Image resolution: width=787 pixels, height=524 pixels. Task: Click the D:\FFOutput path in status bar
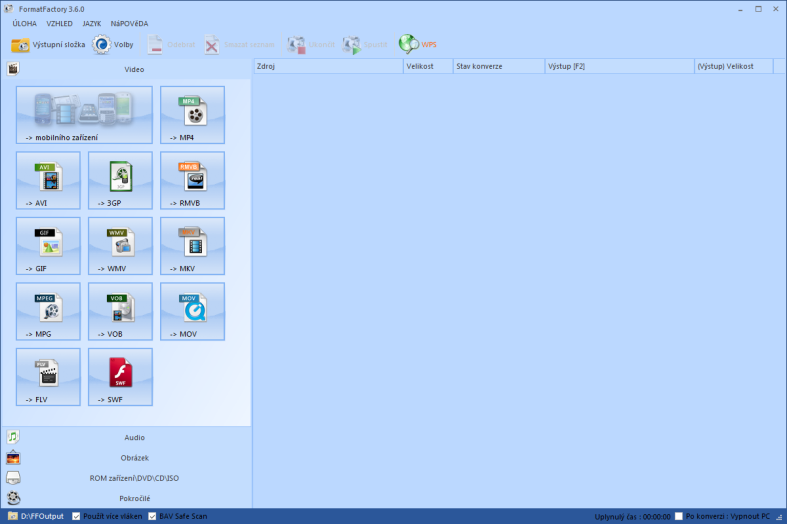point(42,516)
